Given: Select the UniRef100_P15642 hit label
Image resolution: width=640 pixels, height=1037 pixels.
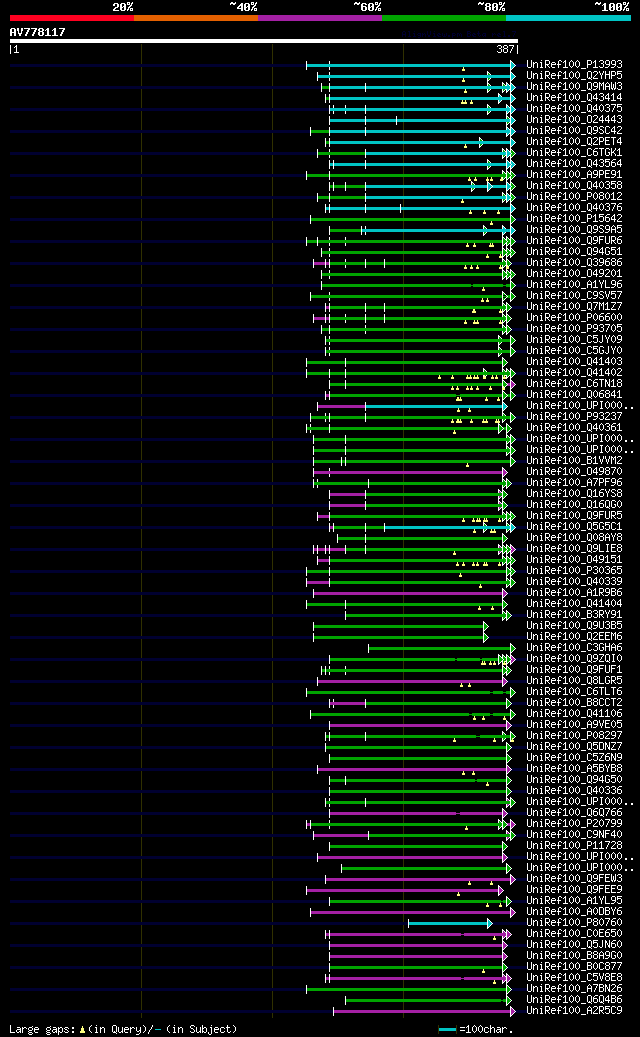Looking at the screenshot, I should tap(575, 218).
